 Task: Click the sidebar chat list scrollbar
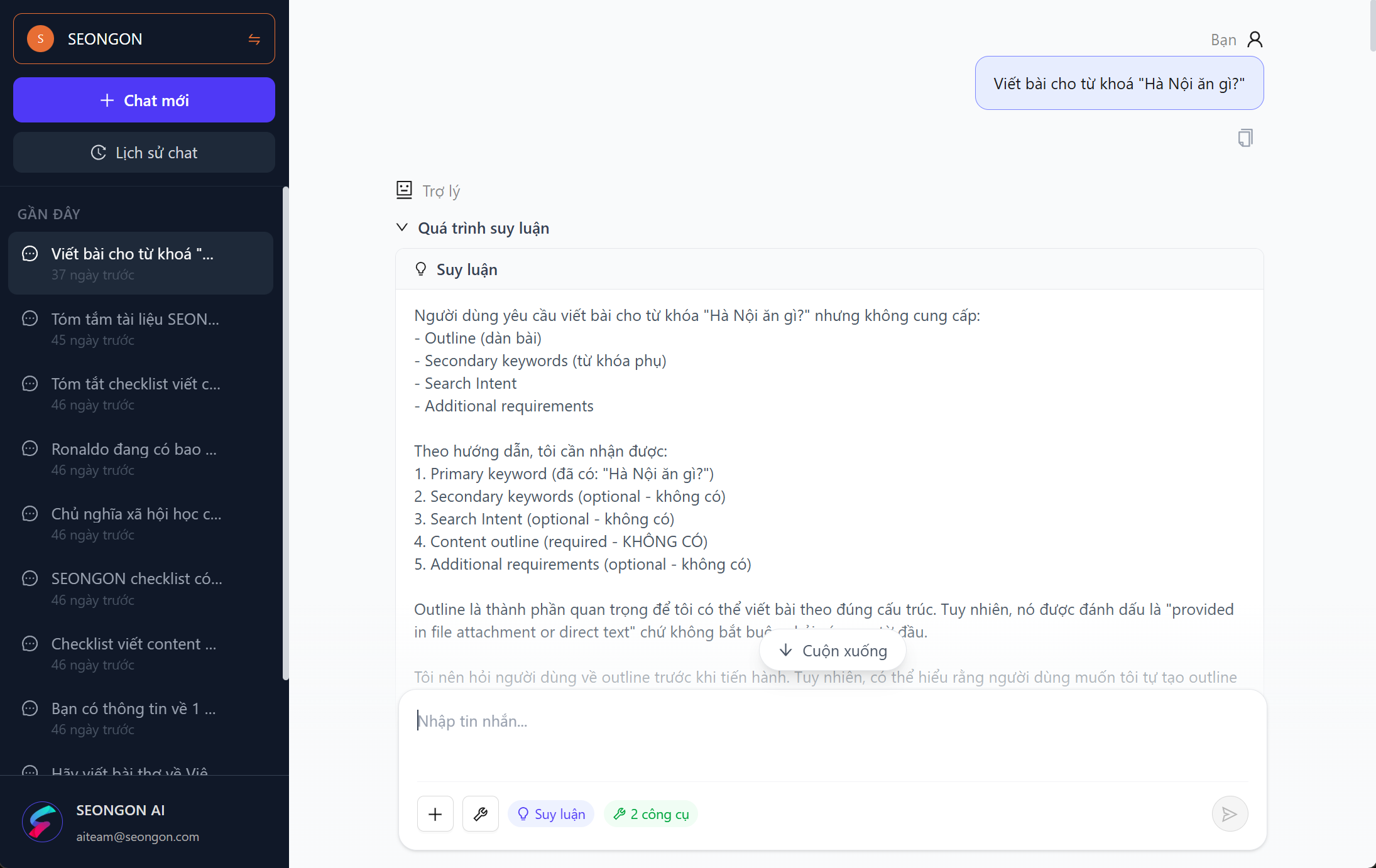[285, 433]
